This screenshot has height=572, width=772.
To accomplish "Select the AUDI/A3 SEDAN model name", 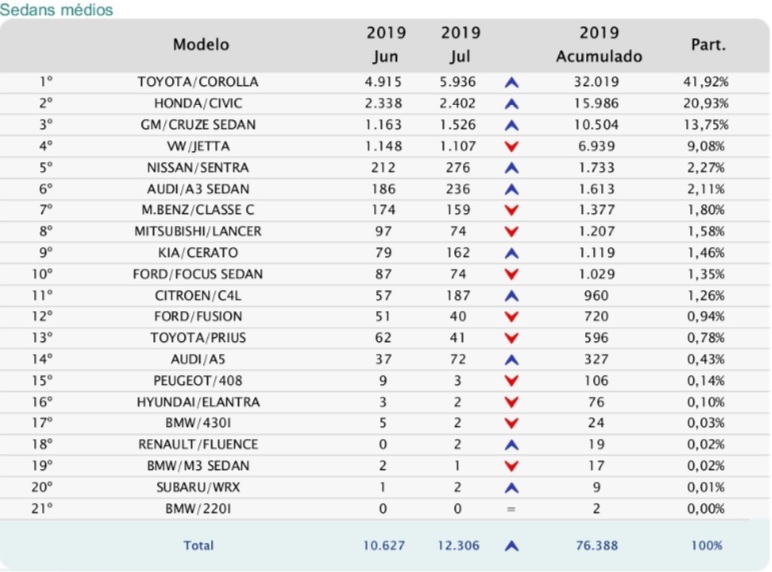I will click(198, 189).
